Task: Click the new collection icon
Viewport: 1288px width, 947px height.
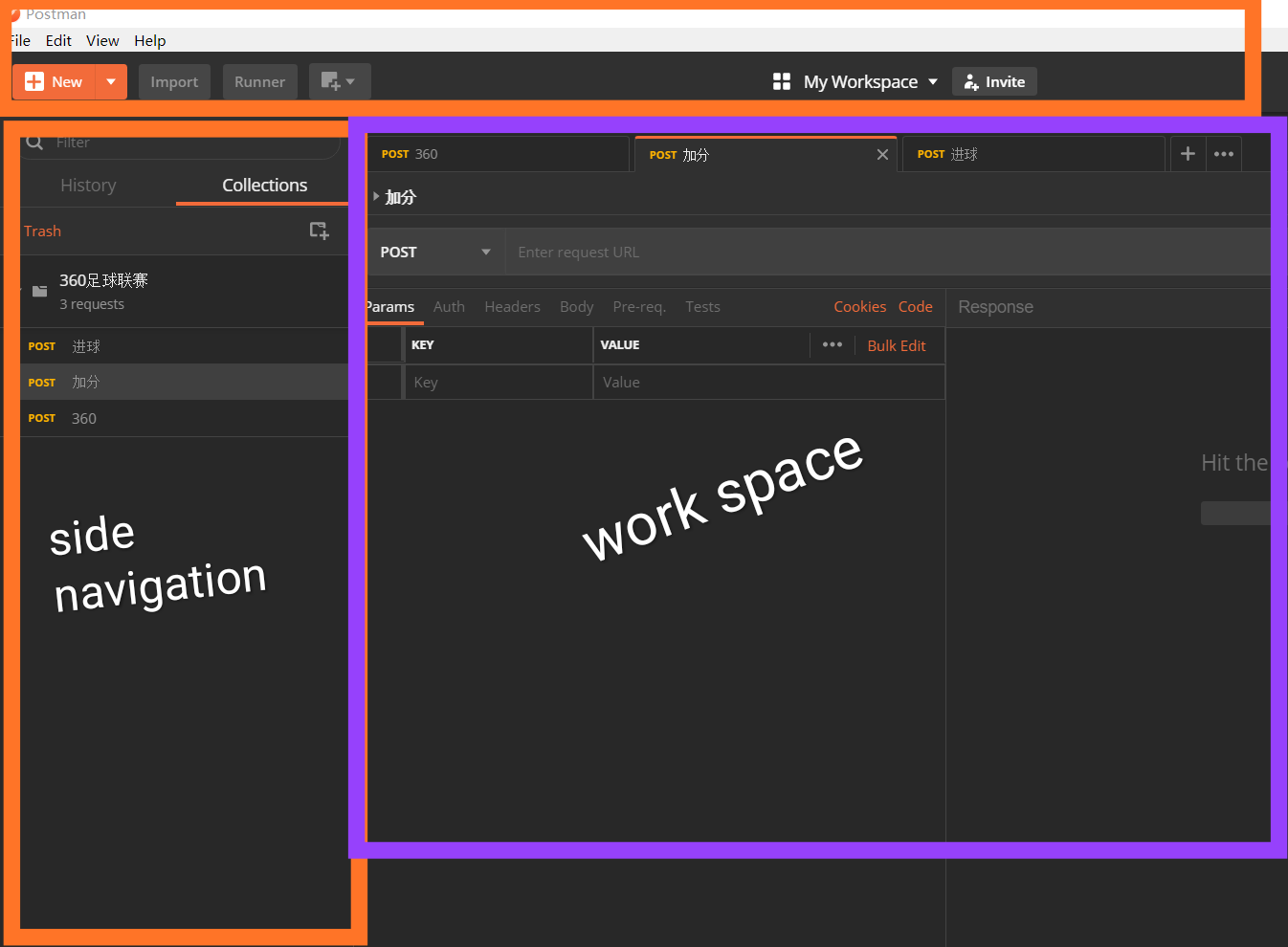Action: click(x=319, y=231)
